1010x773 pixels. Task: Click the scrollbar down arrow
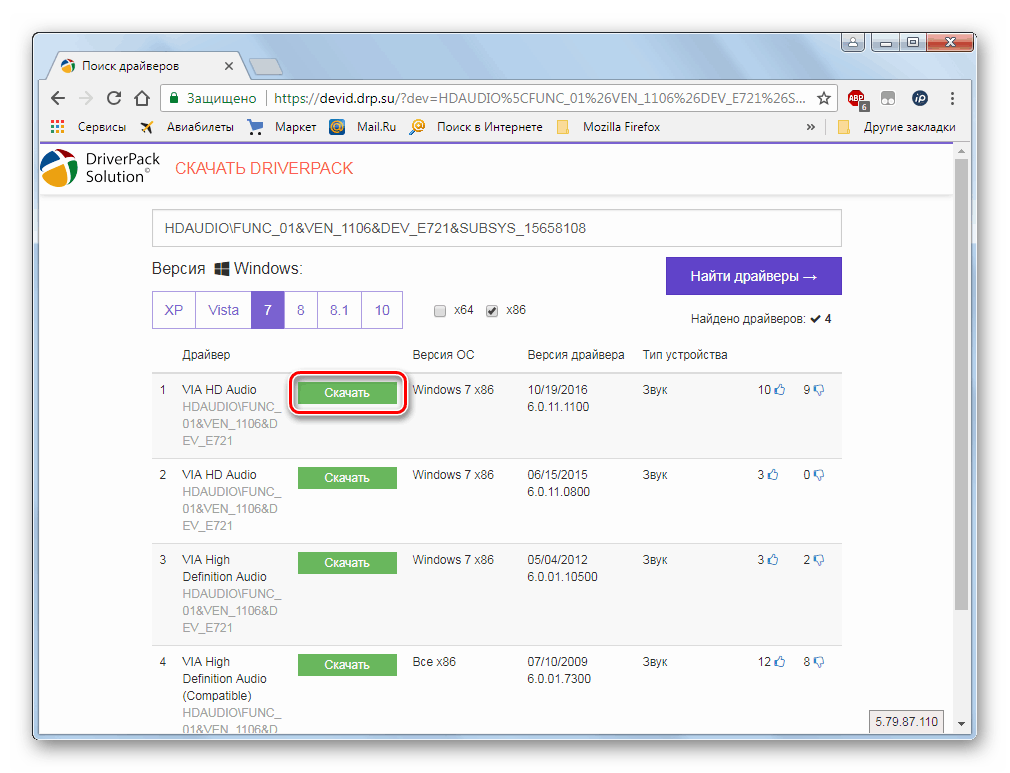(x=961, y=723)
